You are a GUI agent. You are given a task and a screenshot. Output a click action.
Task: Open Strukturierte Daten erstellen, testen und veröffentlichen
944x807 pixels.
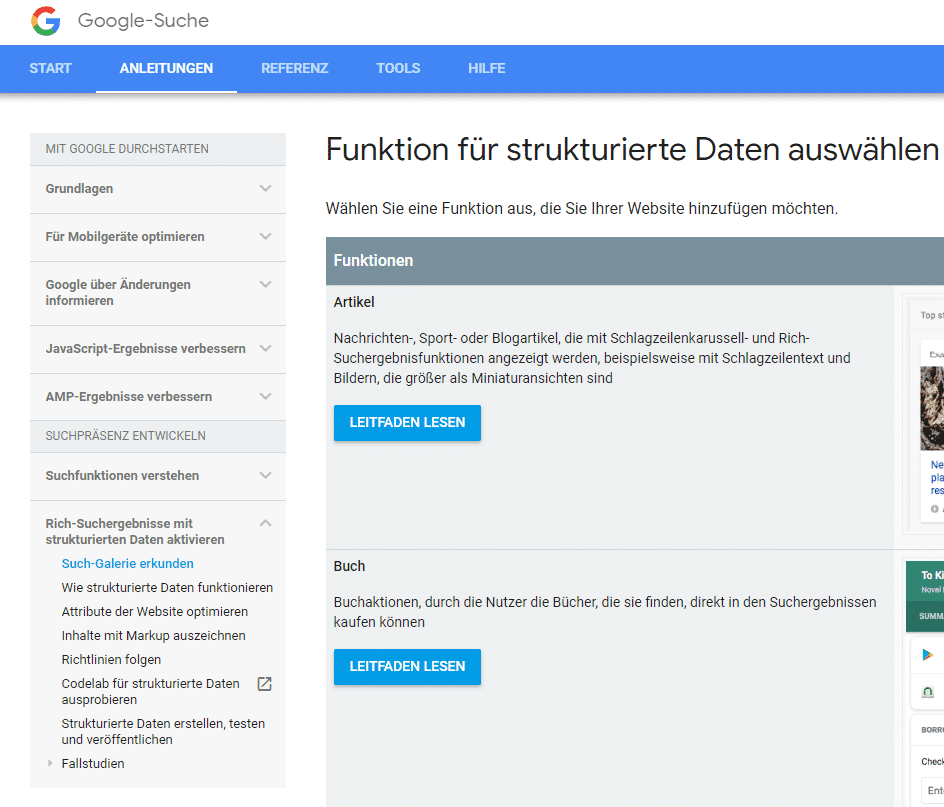[163, 731]
